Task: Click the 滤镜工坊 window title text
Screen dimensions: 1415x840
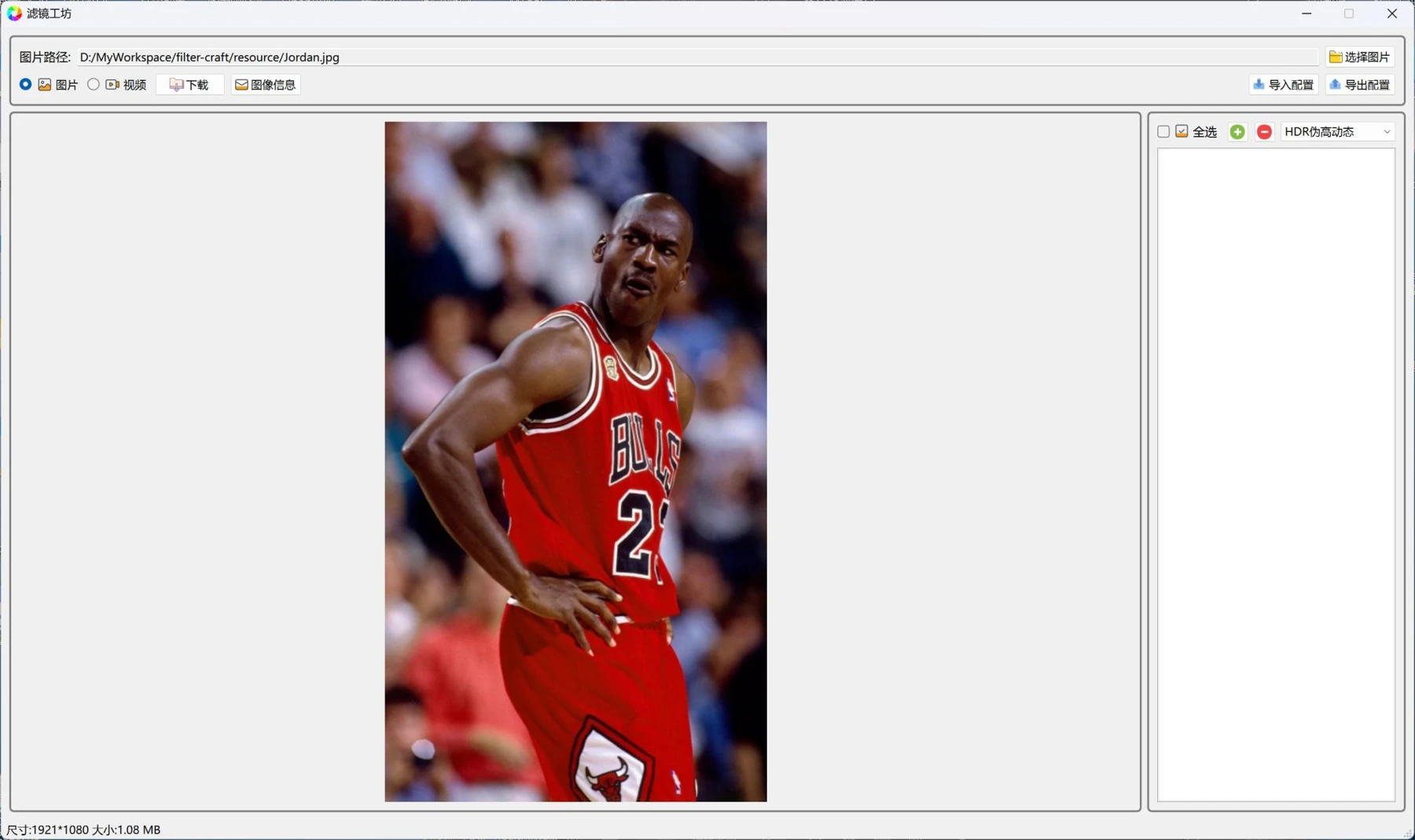Action: point(49,13)
